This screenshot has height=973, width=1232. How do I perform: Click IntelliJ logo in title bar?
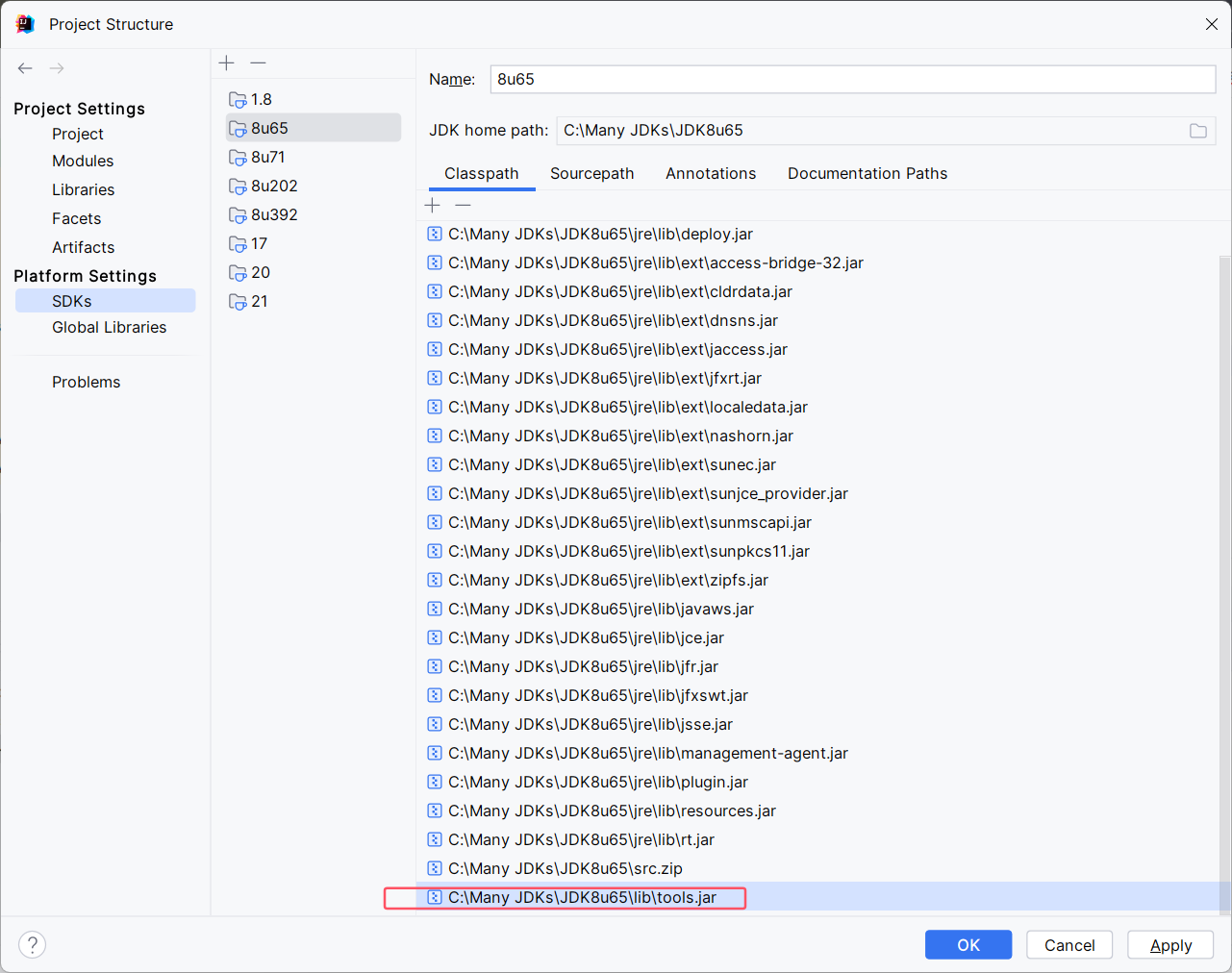click(x=25, y=24)
